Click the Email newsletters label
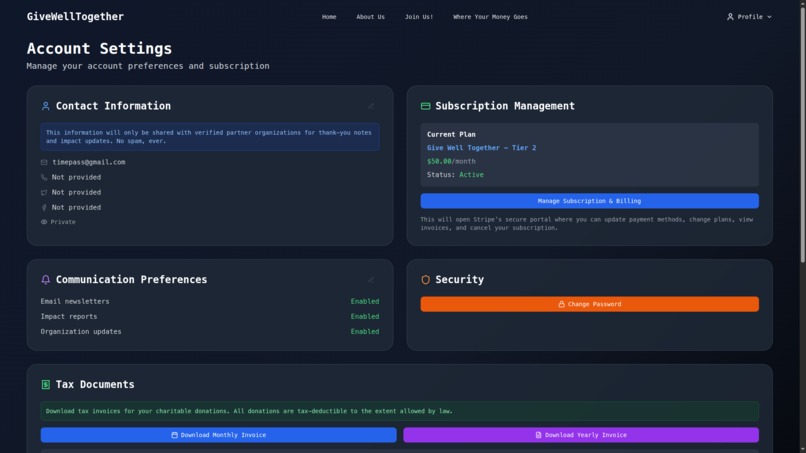Screen dimensions: 806x453 pos(75,301)
